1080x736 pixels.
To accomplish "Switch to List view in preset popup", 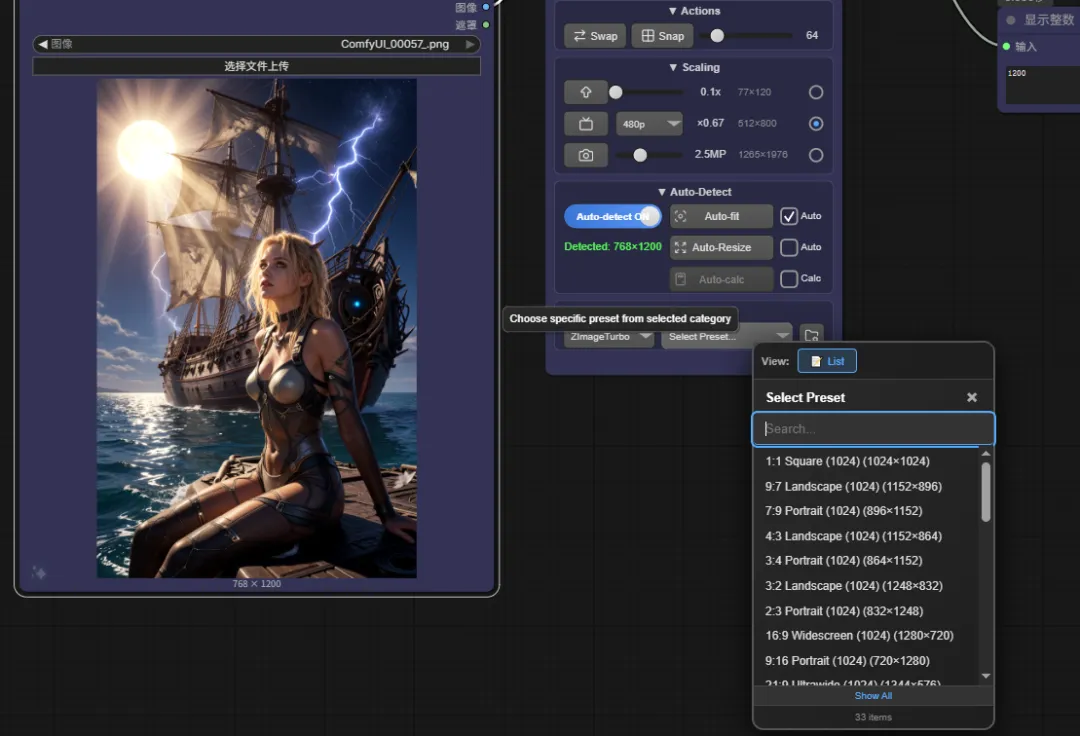I will 827,361.
